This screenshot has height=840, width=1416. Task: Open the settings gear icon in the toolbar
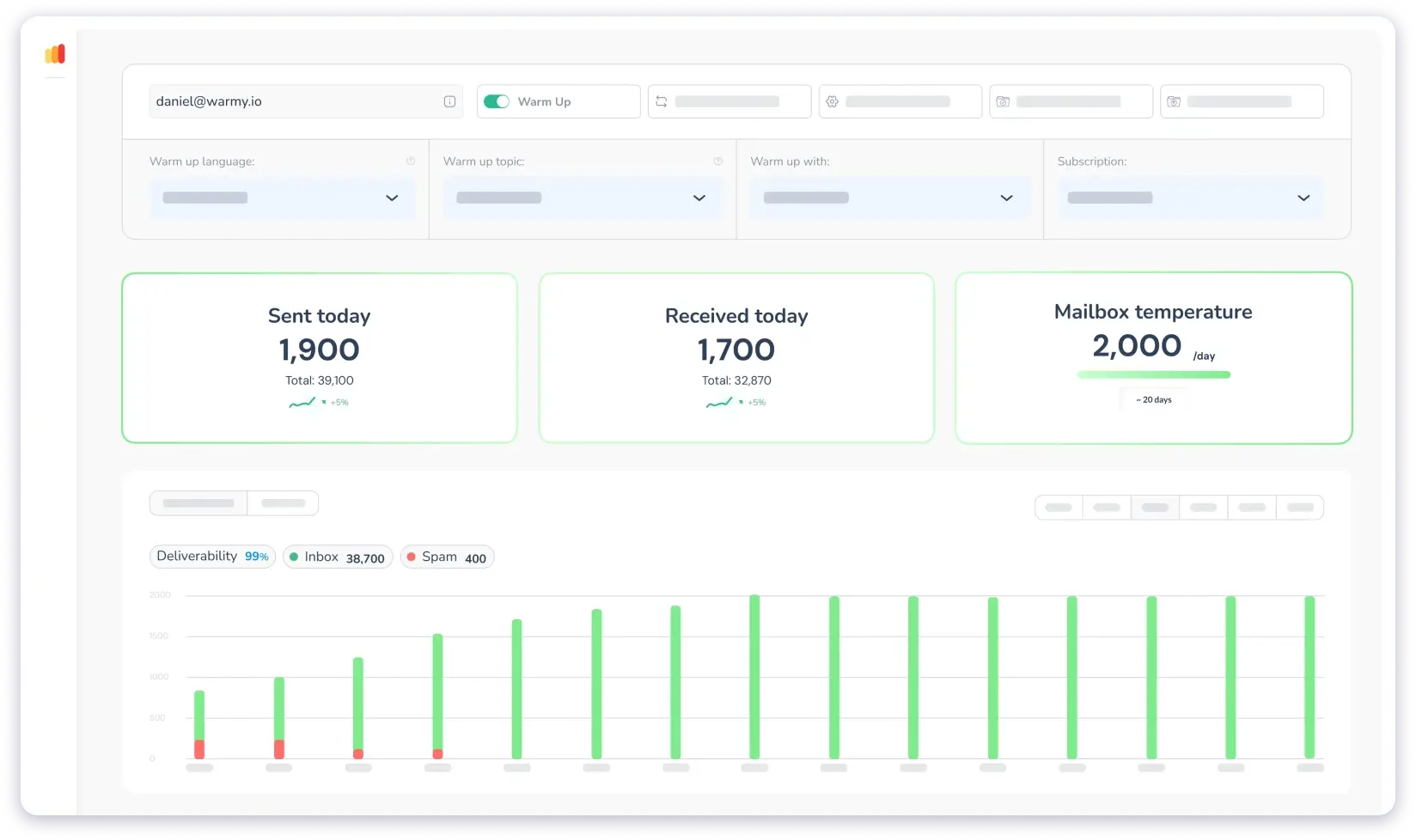831,101
